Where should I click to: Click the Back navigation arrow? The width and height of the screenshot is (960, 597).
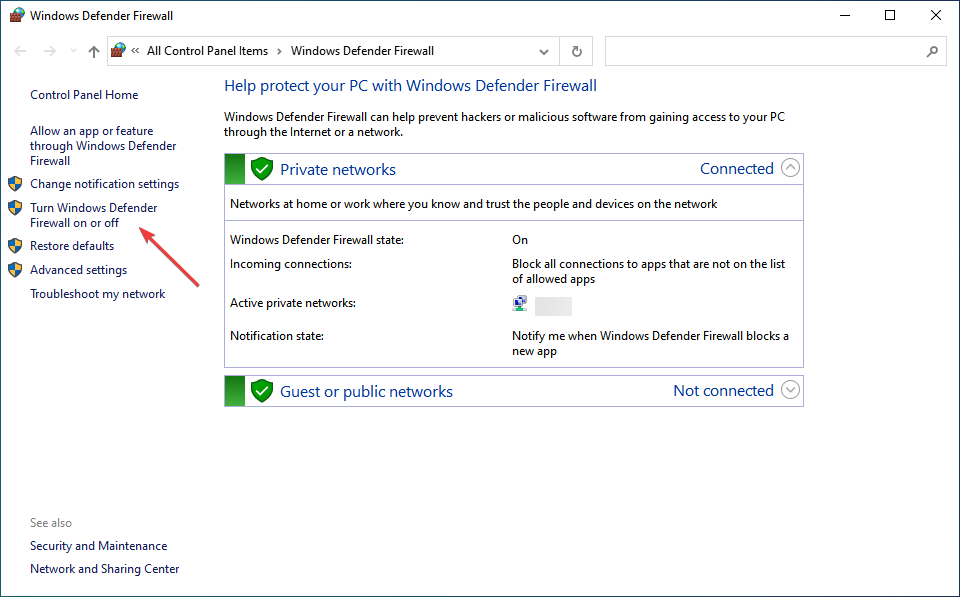click(x=21, y=51)
